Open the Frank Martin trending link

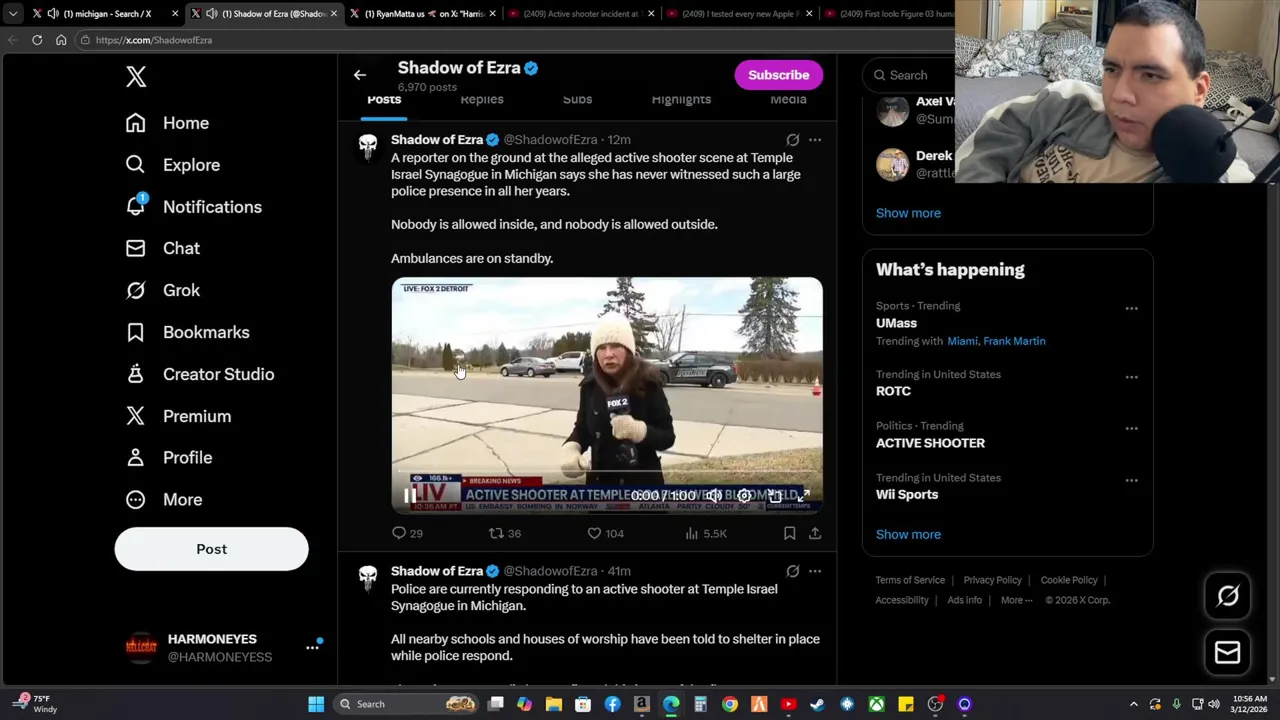click(x=1014, y=341)
